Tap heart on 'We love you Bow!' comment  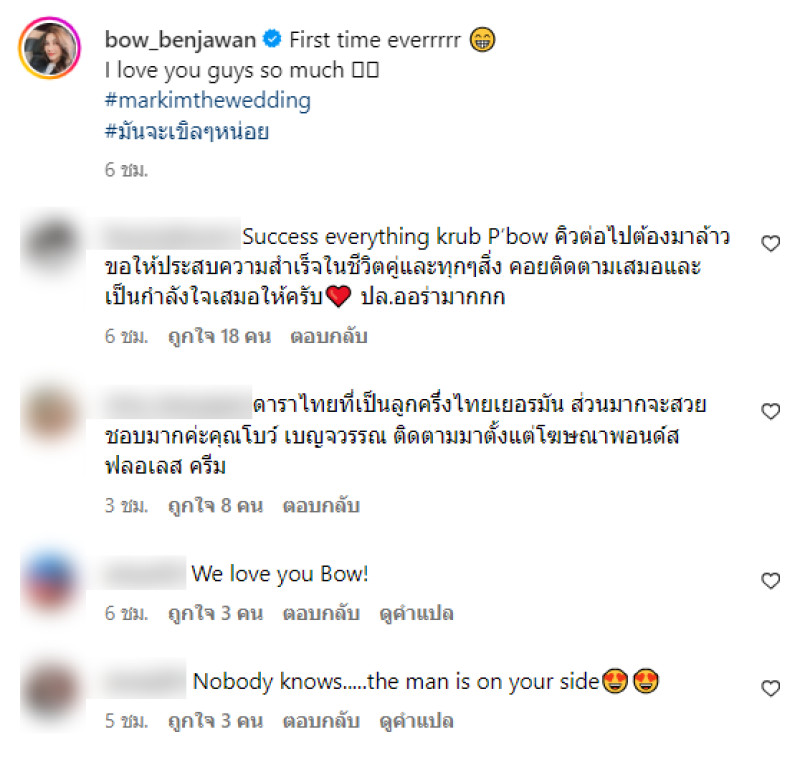(770, 581)
